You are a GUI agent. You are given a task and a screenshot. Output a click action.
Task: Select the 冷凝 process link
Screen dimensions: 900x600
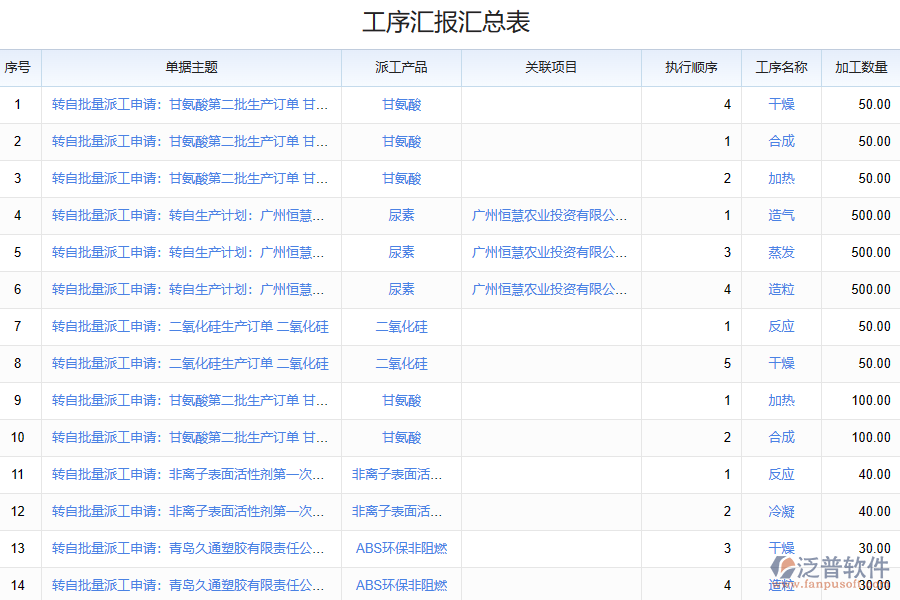tap(781, 512)
